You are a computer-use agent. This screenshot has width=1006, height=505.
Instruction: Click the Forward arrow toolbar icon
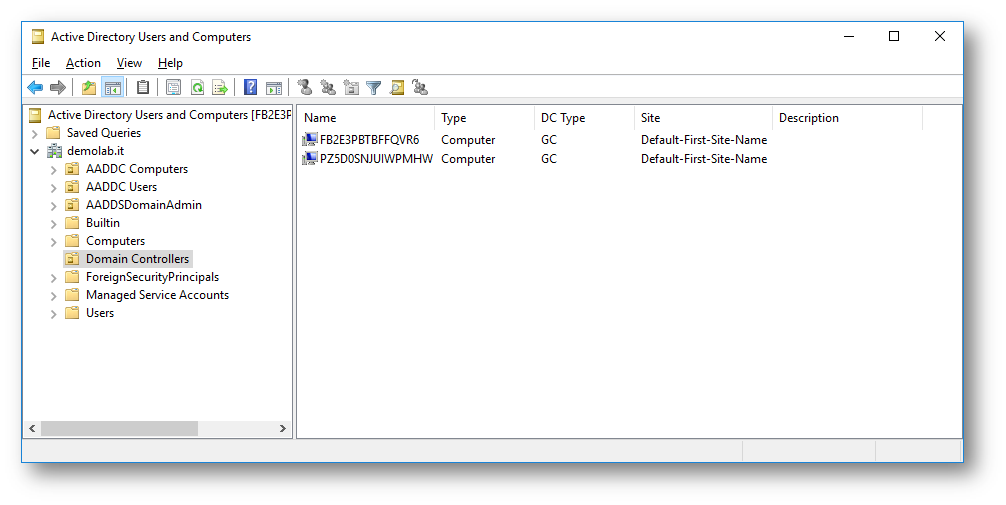point(58,87)
